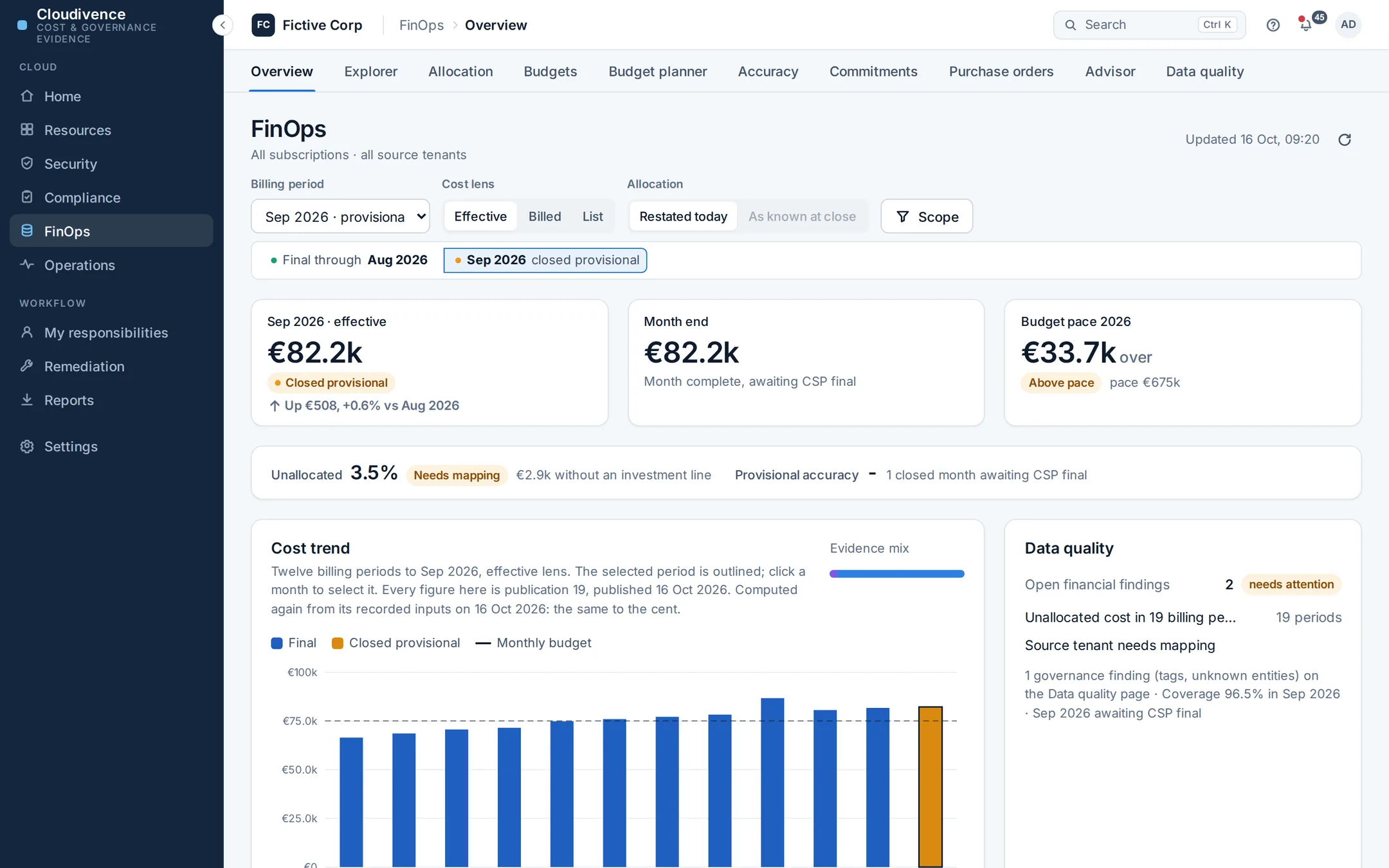Open the Commitments tab
Image resolution: width=1389 pixels, height=868 pixels.
click(873, 71)
